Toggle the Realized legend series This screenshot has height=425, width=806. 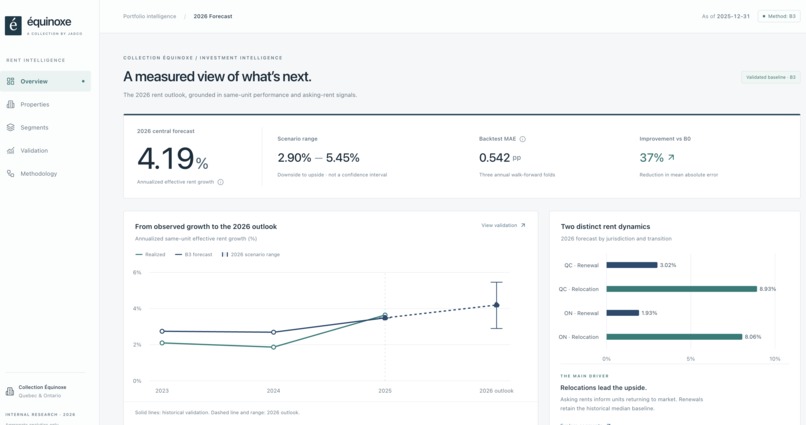click(150, 254)
